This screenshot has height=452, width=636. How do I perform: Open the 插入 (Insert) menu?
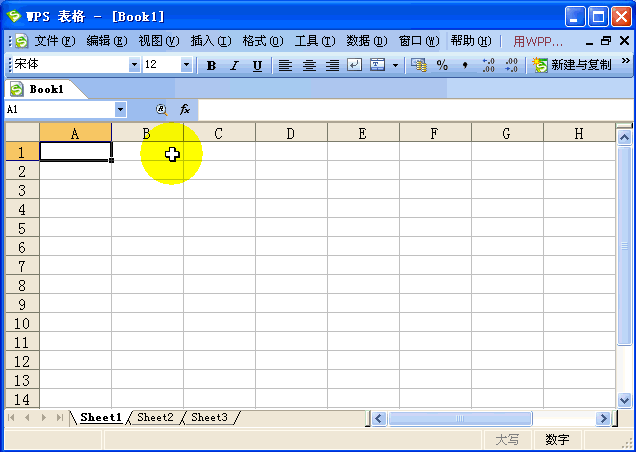pos(210,41)
